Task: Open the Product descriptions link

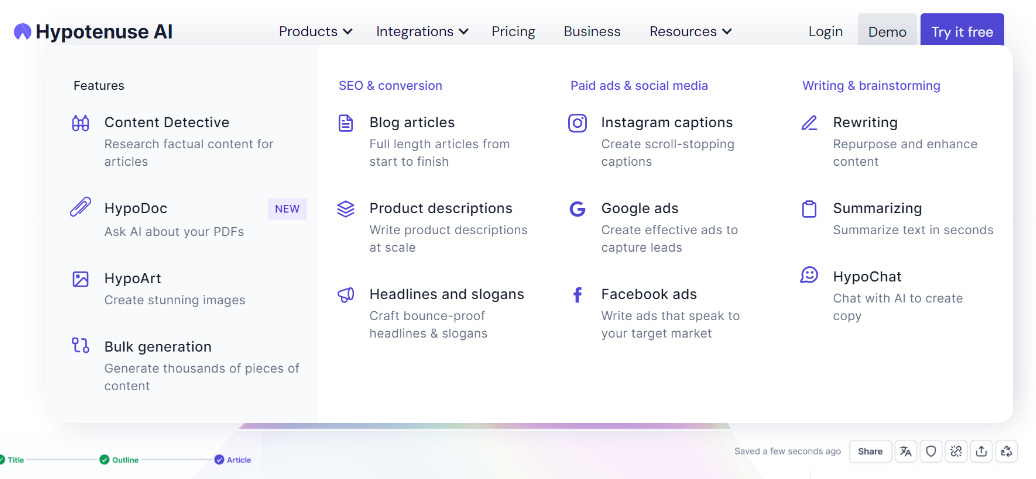Action: click(x=441, y=208)
